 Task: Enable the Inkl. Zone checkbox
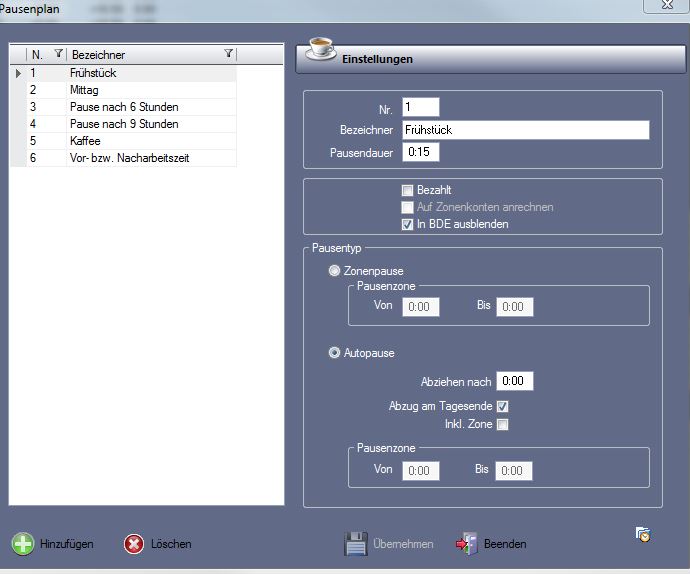pos(503,424)
